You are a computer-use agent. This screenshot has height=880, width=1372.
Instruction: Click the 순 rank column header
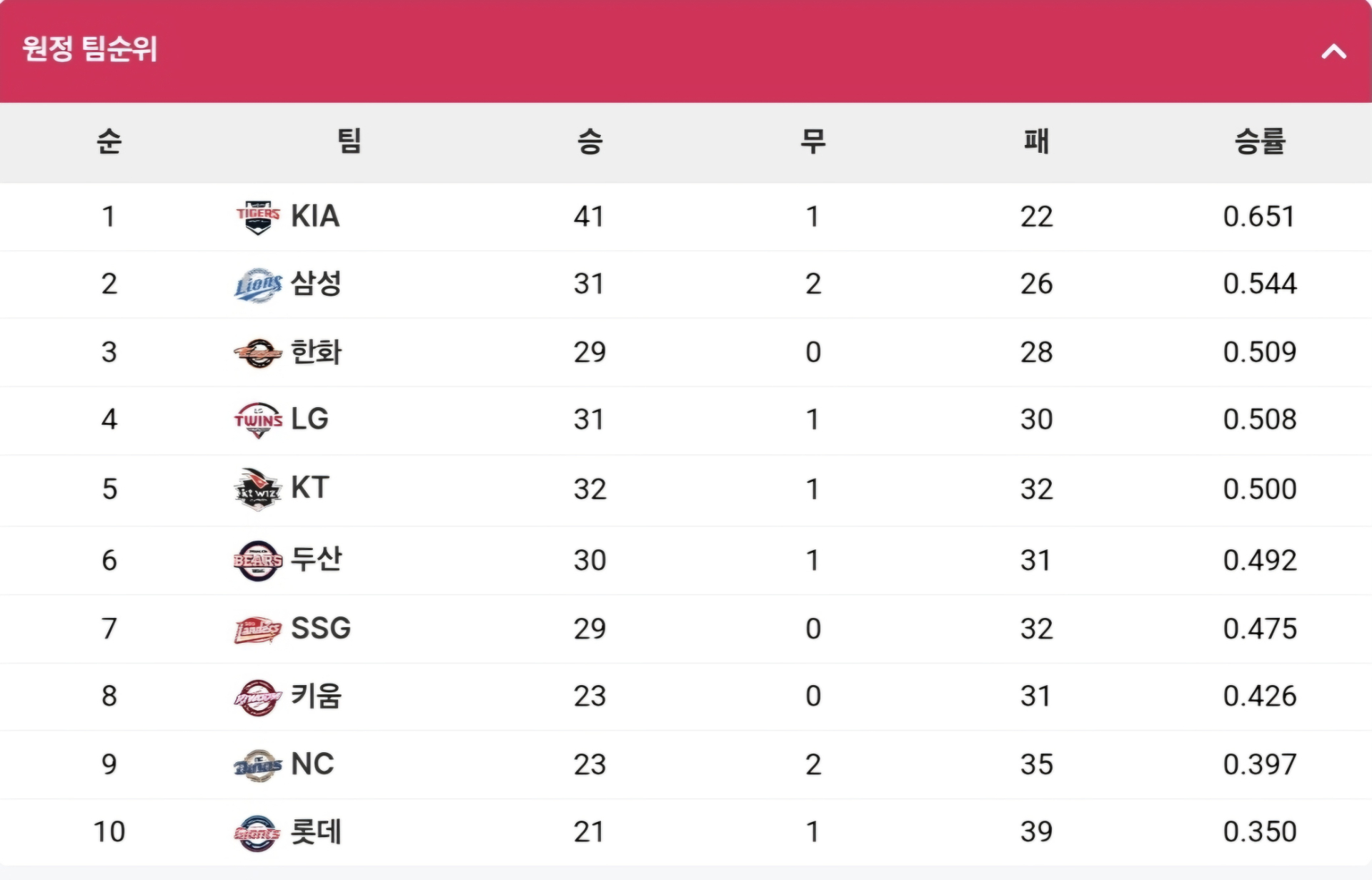[x=109, y=141]
